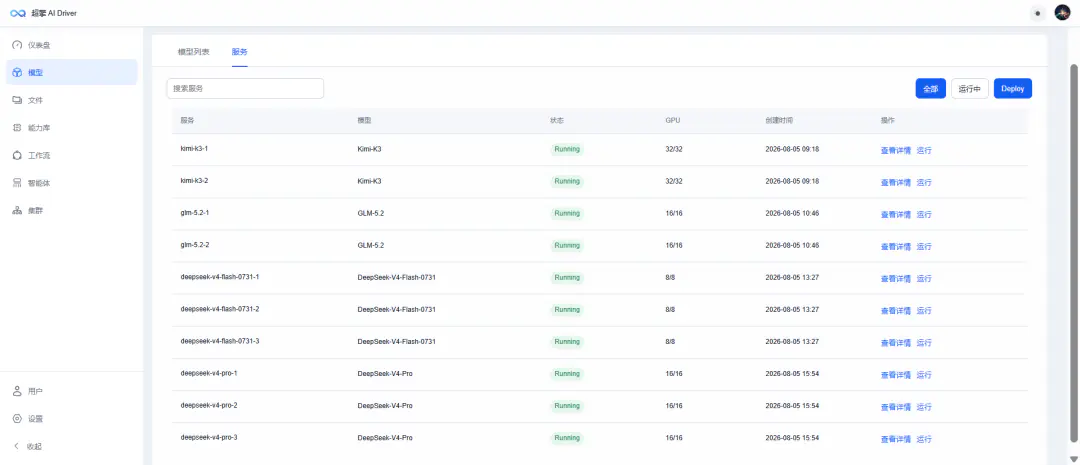Open the 能力库 icon in sidebar
Screen dimensions: 1080x465
coord(17,127)
